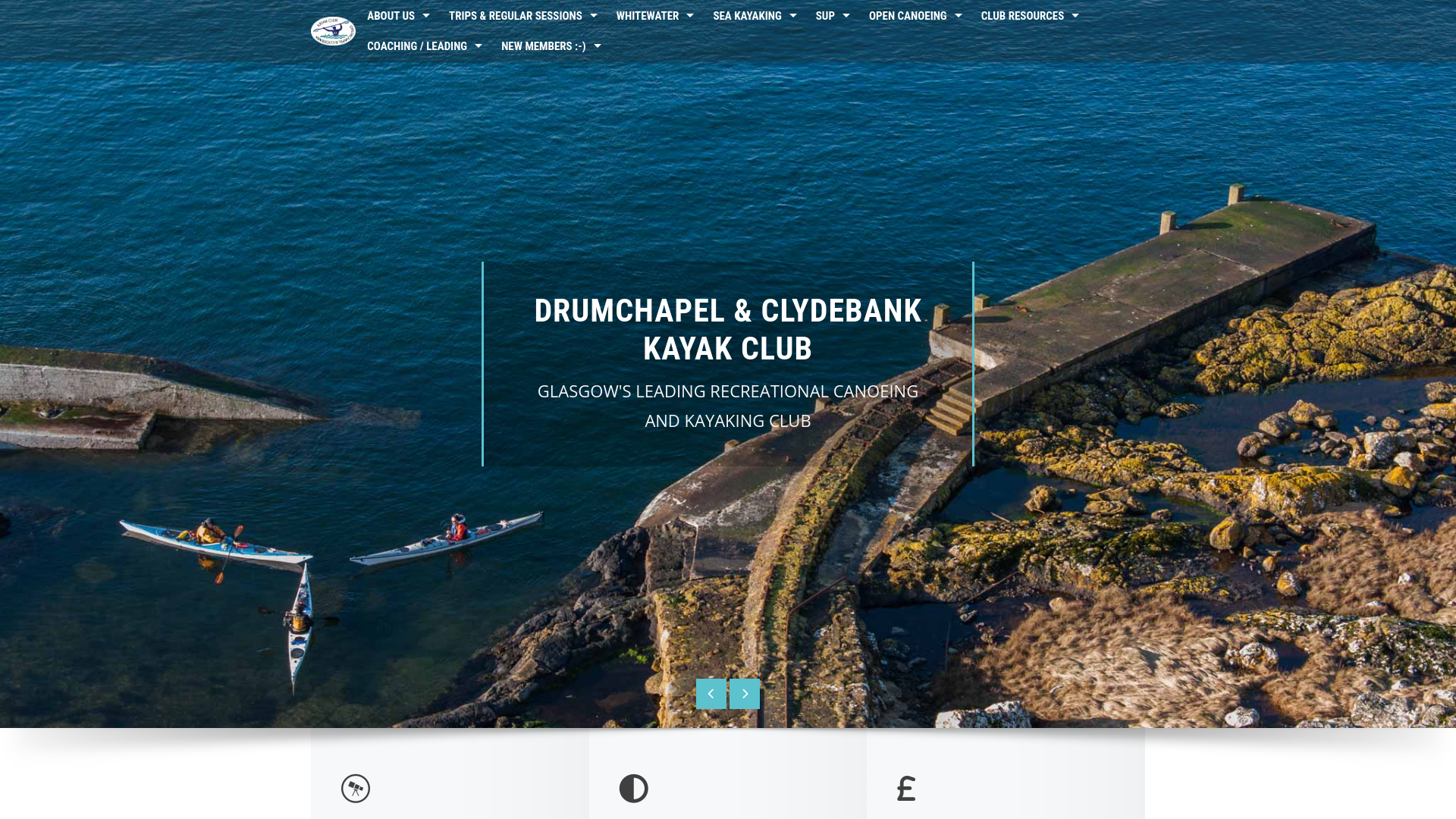
Task: Expand the Club Resources dropdown arrow
Action: pyautogui.click(x=1075, y=16)
